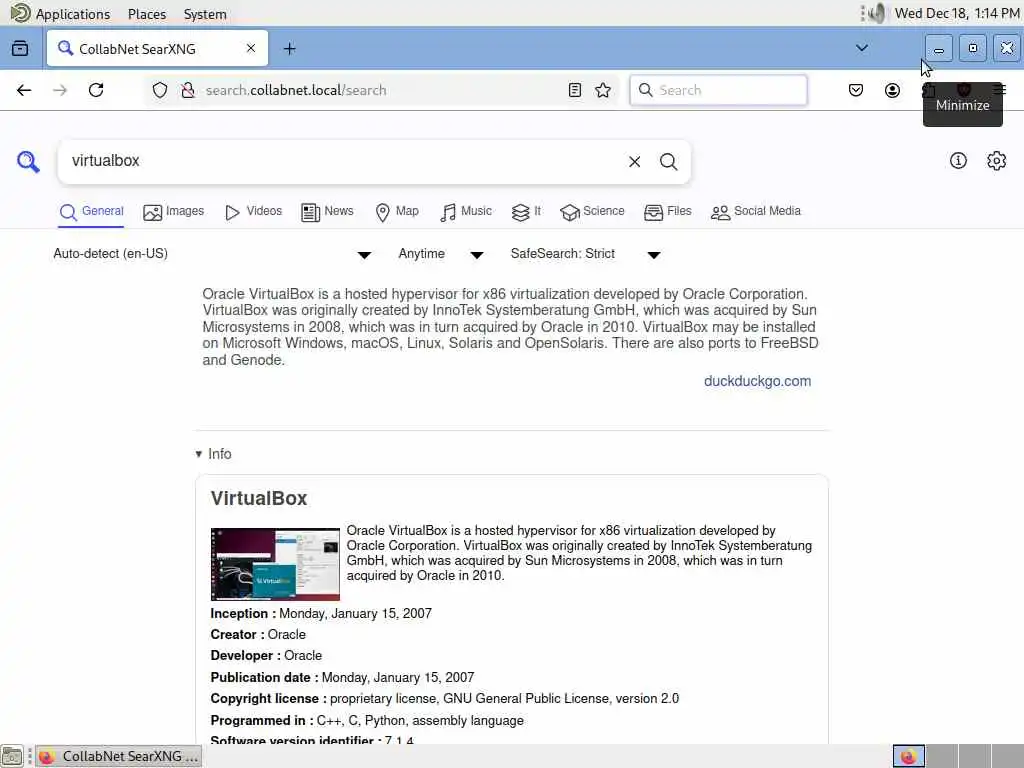Switch to the Social Media category
Viewport: 1024px width, 768px height.
pyautogui.click(x=756, y=212)
